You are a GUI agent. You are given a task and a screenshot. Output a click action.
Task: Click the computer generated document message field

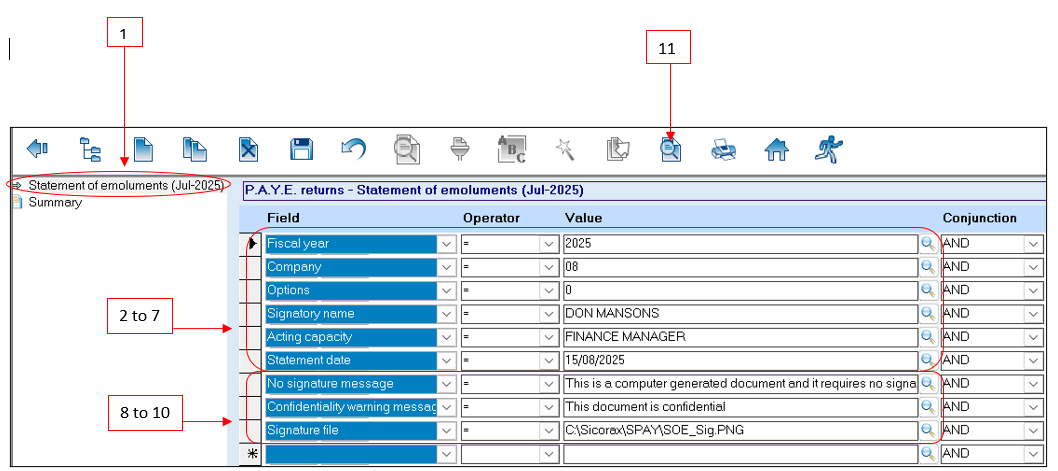point(740,384)
